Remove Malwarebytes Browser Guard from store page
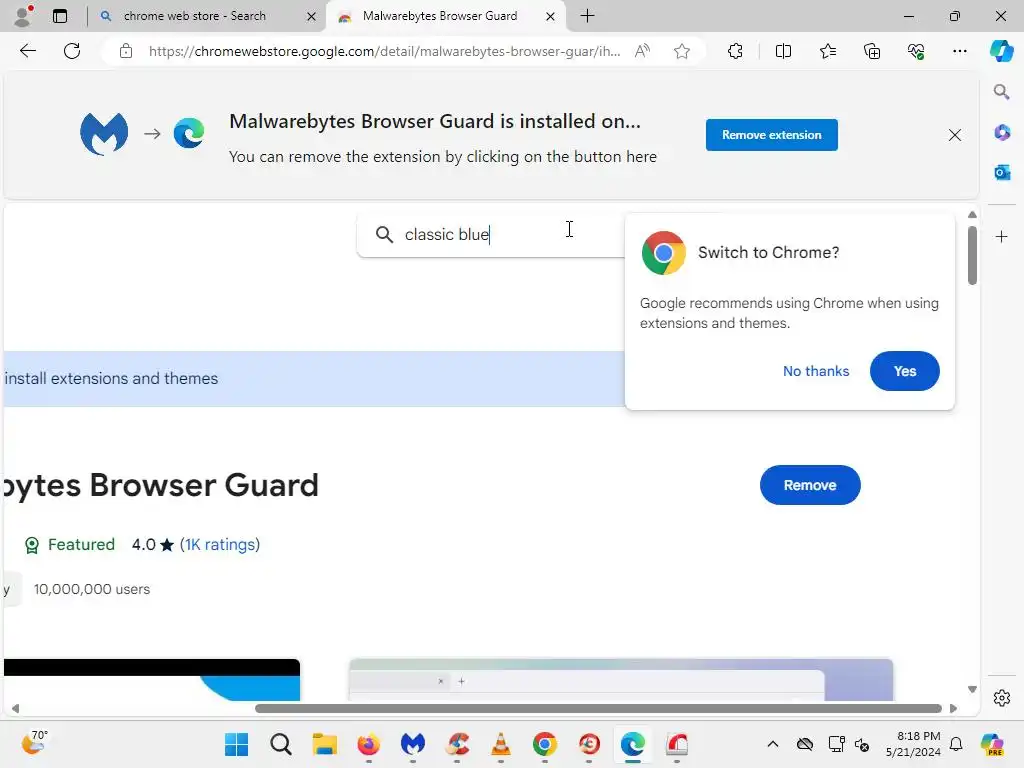Screen dimensions: 1024x768 [810, 485]
